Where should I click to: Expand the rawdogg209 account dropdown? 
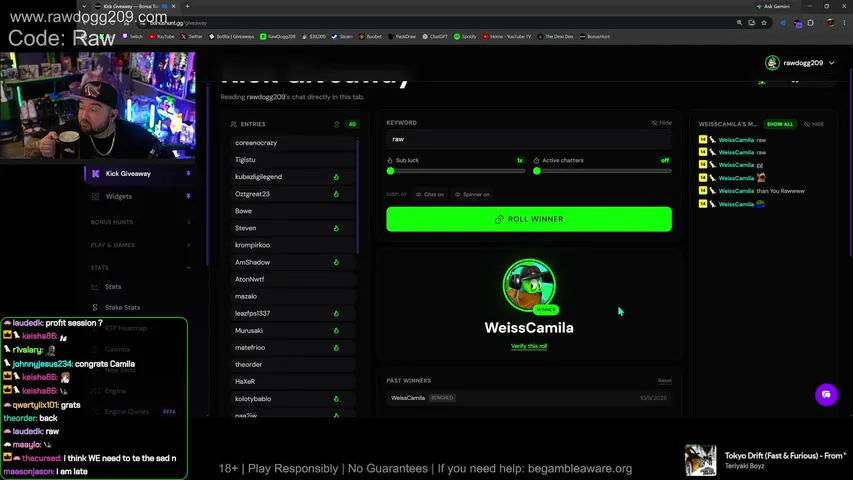tap(832, 63)
